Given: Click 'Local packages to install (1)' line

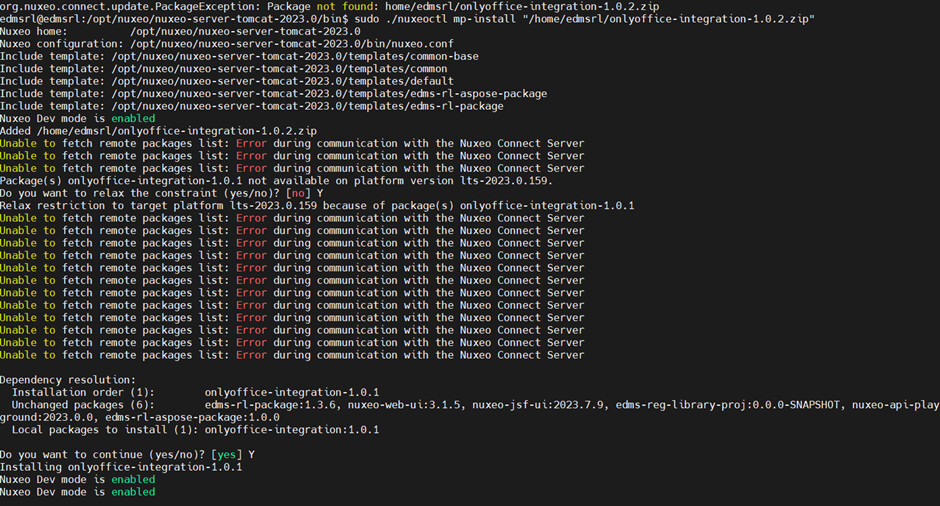Looking at the screenshot, I should click(x=195, y=429).
